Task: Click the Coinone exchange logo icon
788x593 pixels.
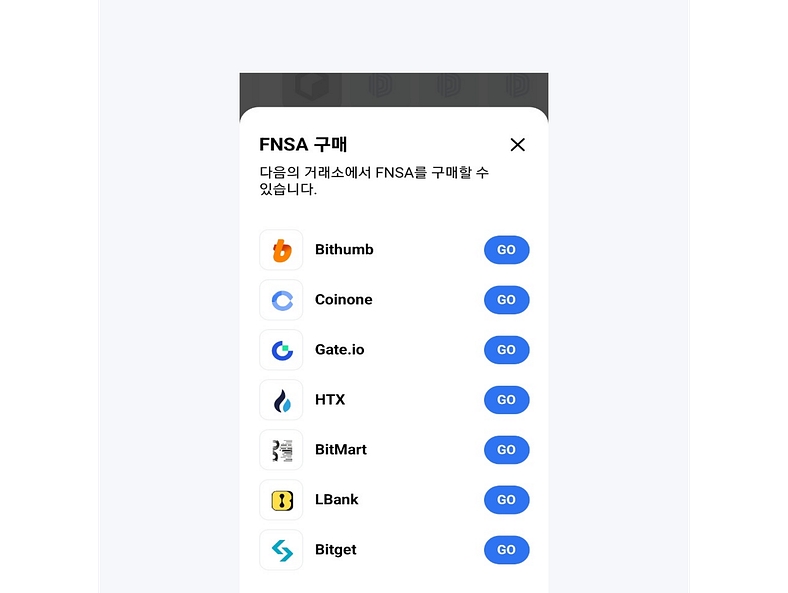Action: (x=281, y=300)
